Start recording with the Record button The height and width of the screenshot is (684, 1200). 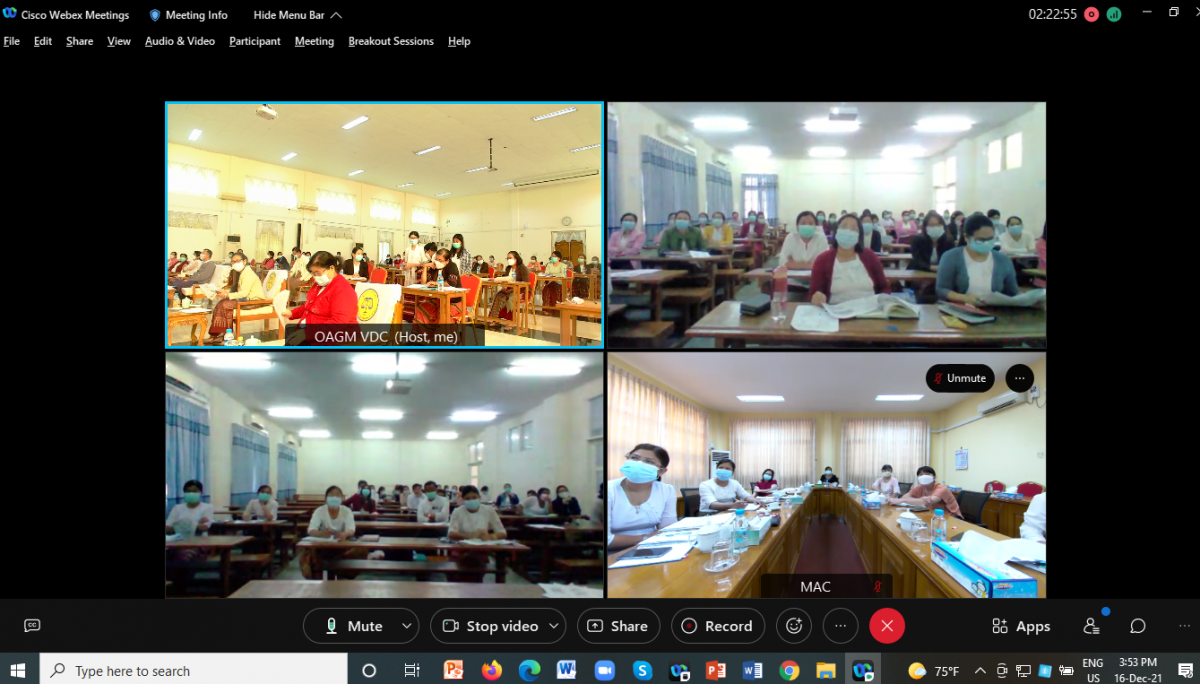point(717,626)
